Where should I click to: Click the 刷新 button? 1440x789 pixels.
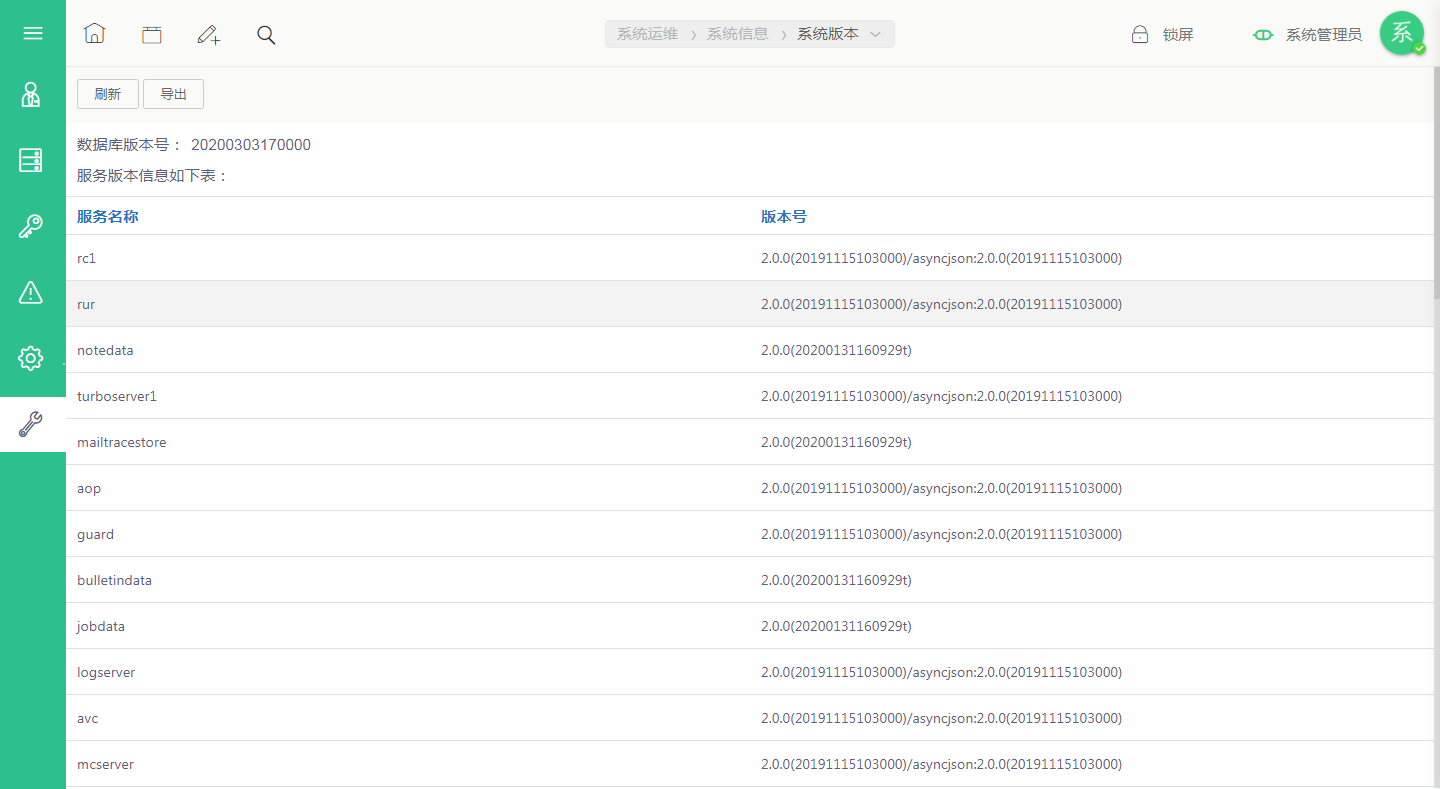tap(108, 94)
